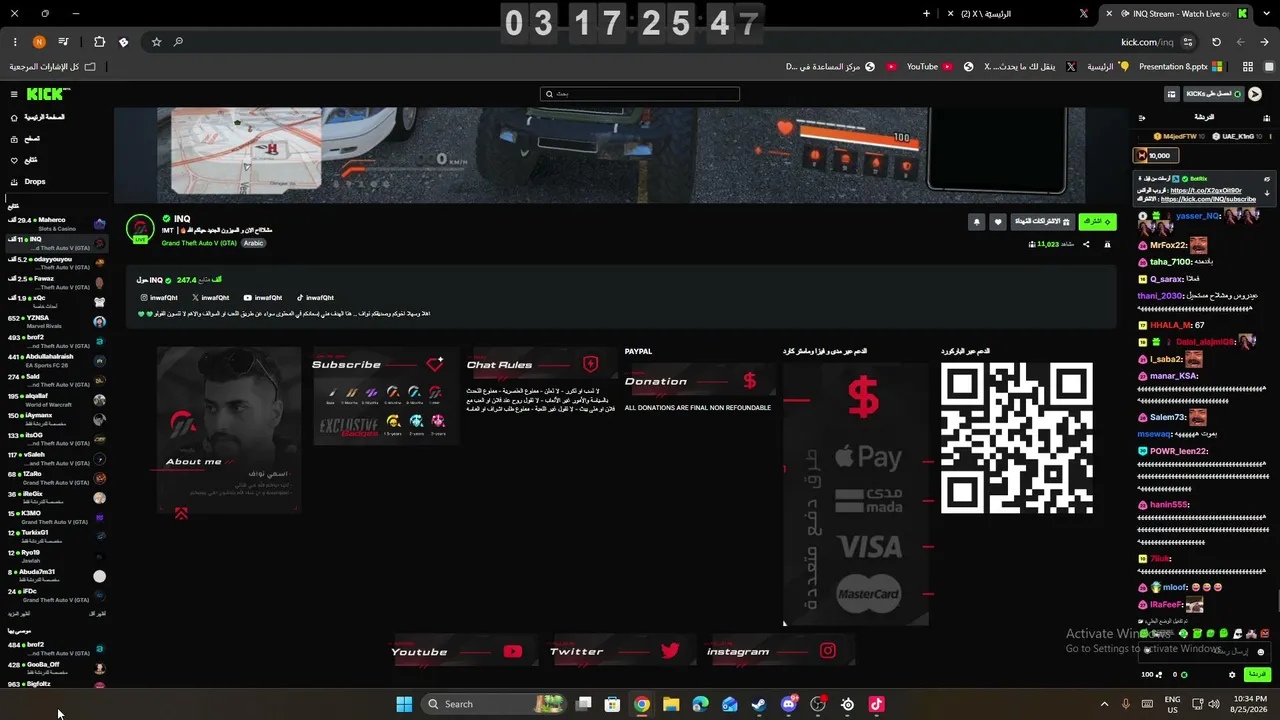Open Discord from the taskbar
Viewport: 1280px width, 720px height.
click(x=789, y=704)
